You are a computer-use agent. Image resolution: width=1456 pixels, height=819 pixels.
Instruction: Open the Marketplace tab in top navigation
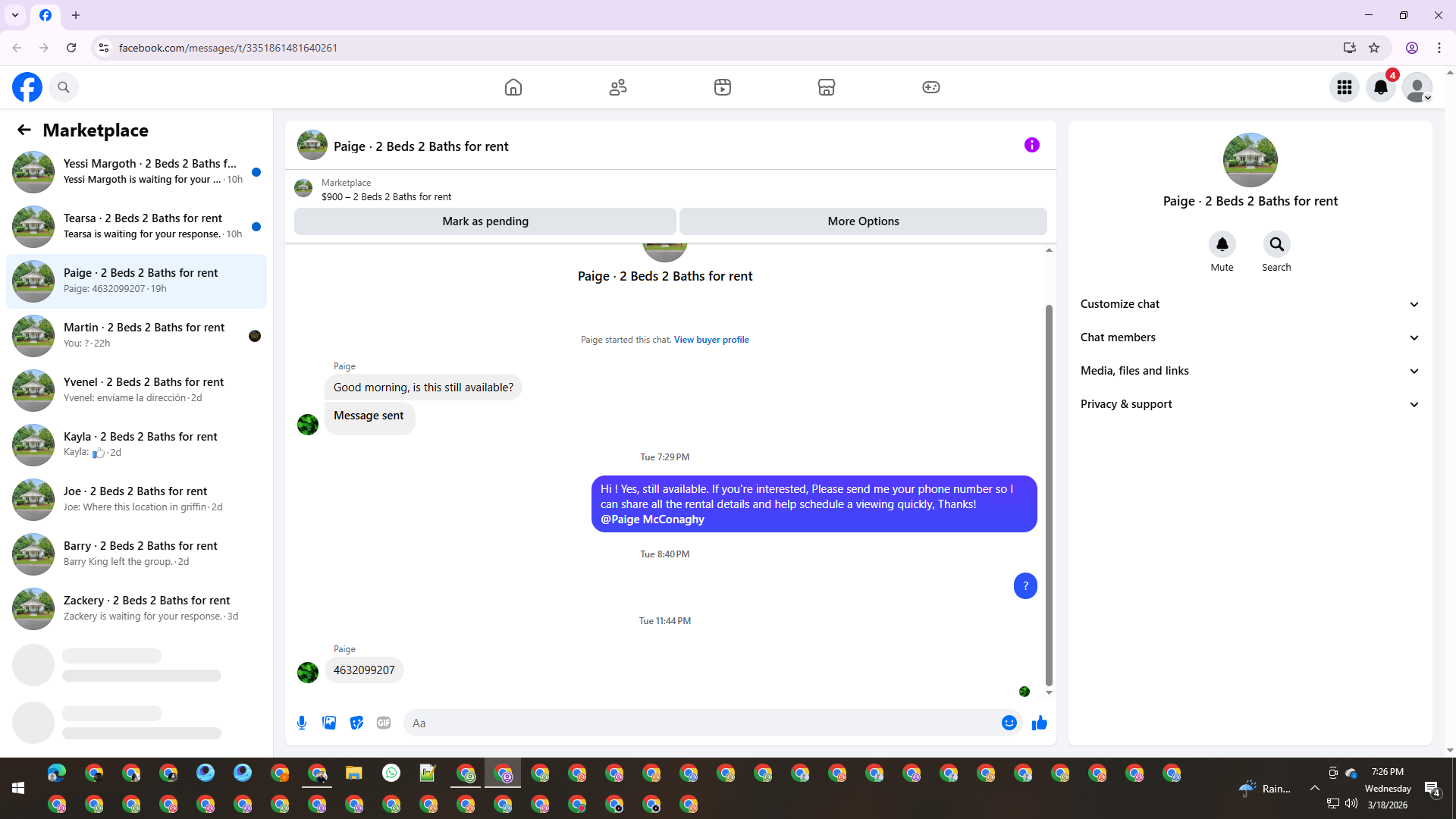pos(827,87)
